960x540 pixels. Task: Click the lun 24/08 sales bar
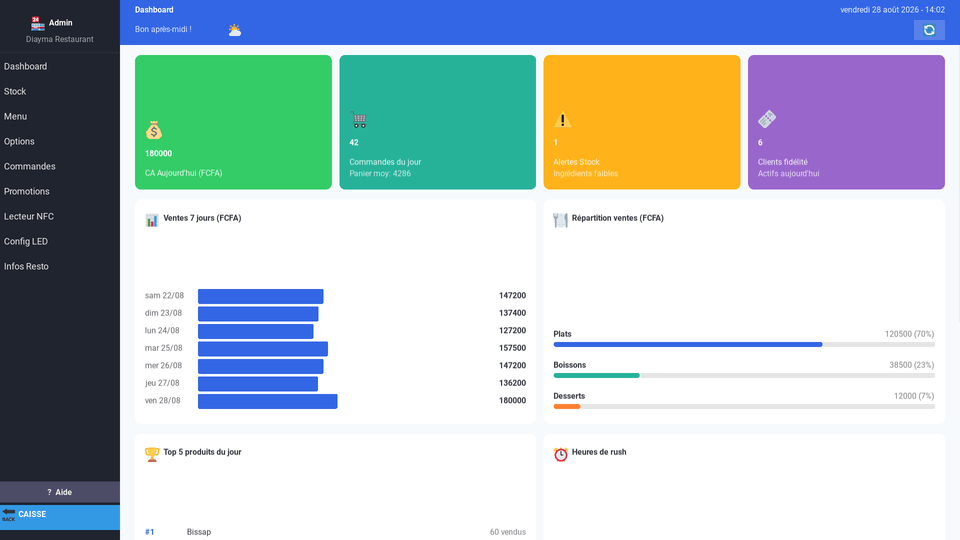256,331
